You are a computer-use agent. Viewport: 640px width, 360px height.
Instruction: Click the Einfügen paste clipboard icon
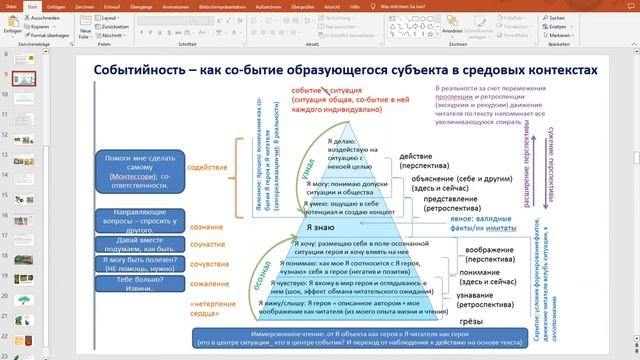point(13,22)
